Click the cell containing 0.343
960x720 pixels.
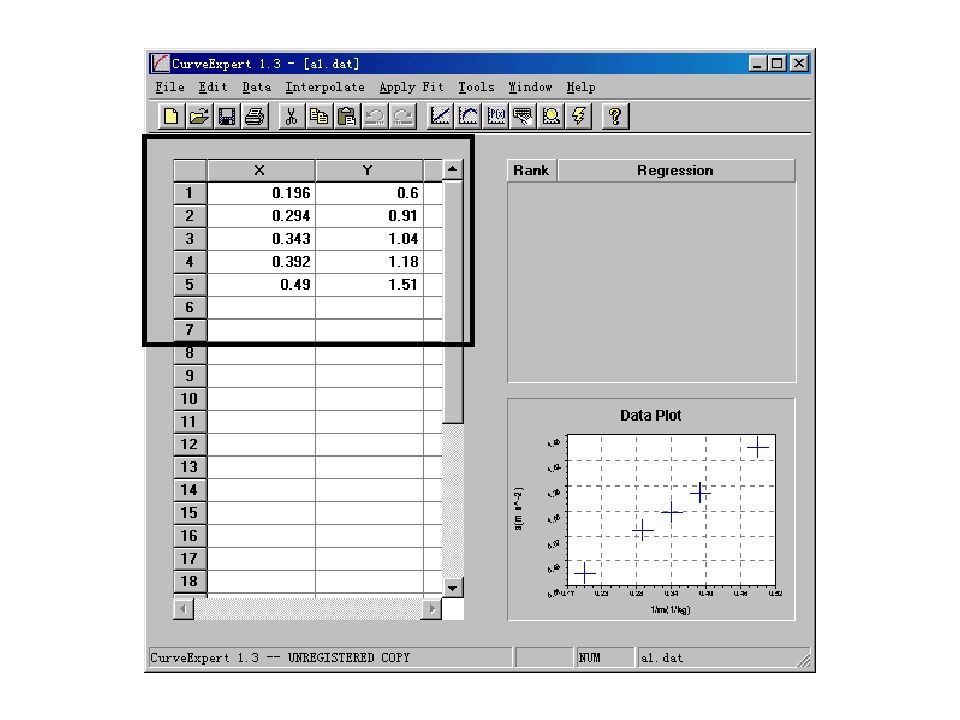261,239
